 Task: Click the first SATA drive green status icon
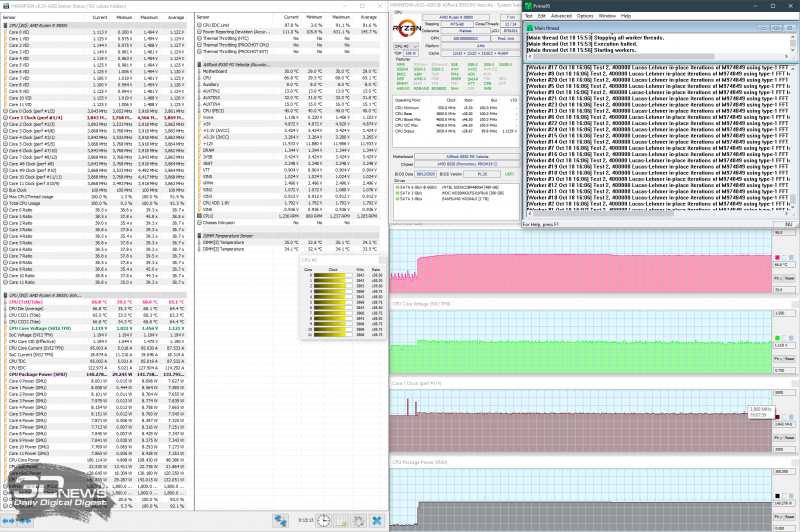tap(397, 187)
